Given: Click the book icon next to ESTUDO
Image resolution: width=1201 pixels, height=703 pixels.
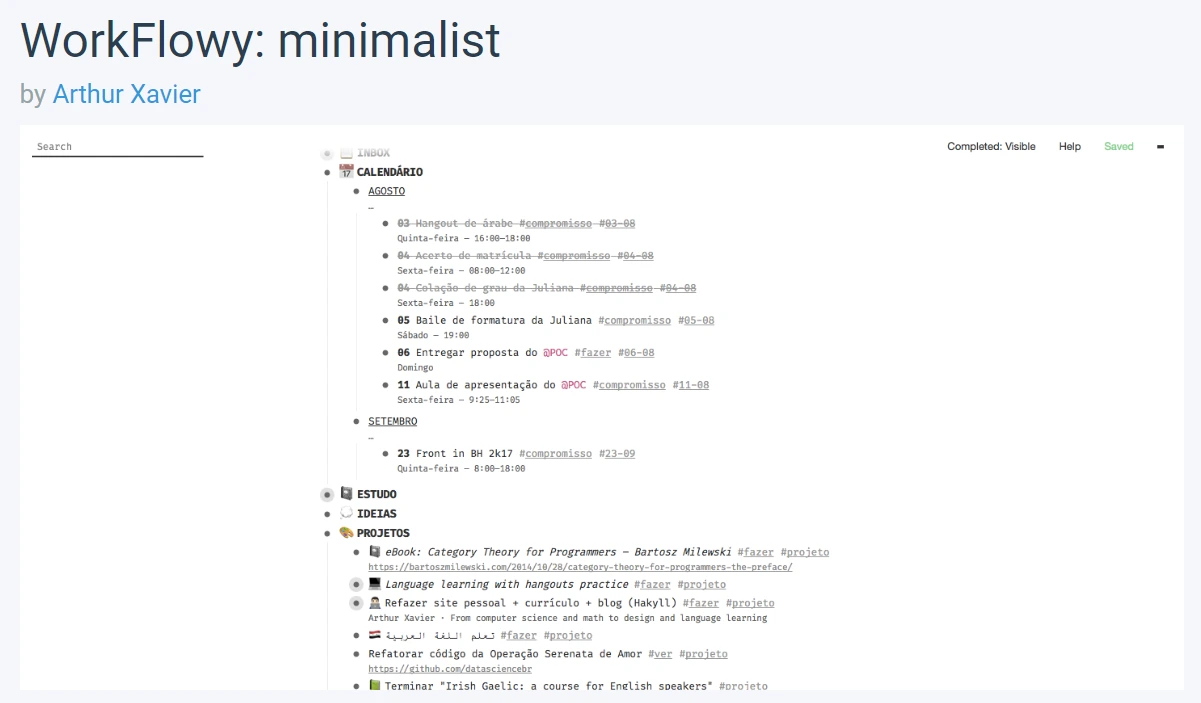Looking at the screenshot, I should [346, 494].
